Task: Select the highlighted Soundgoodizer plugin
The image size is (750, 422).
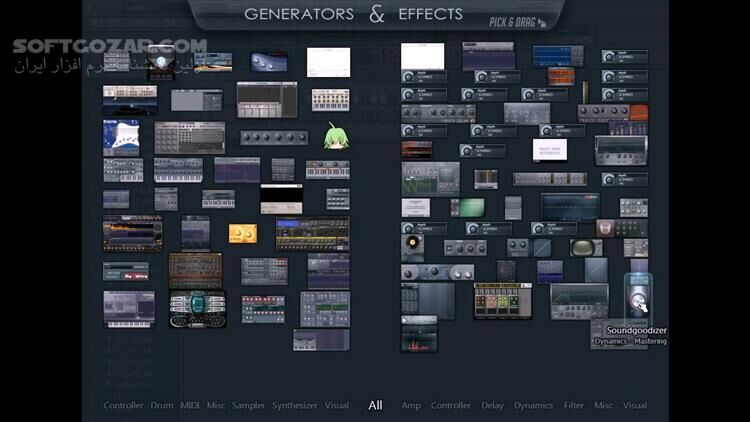Action: 637,297
